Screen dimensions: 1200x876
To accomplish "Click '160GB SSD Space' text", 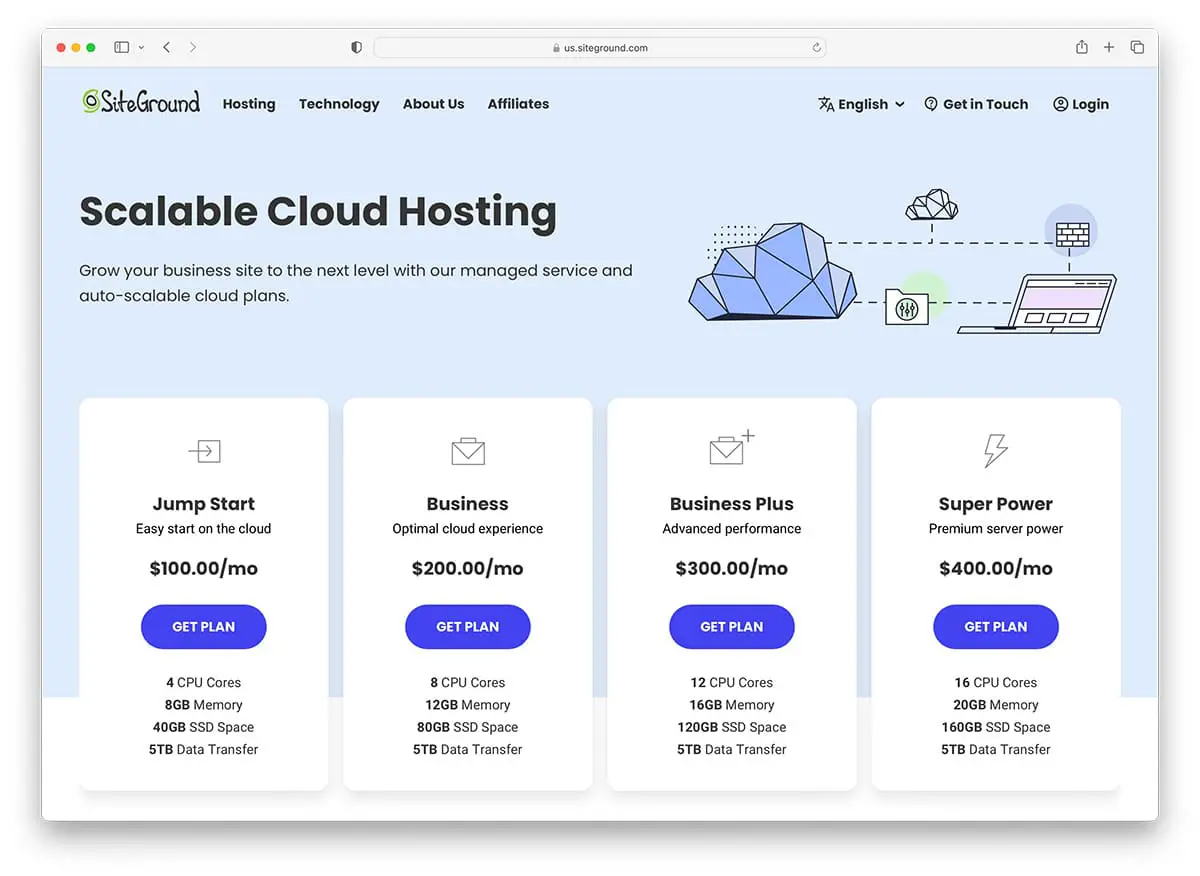I will click(x=996, y=727).
